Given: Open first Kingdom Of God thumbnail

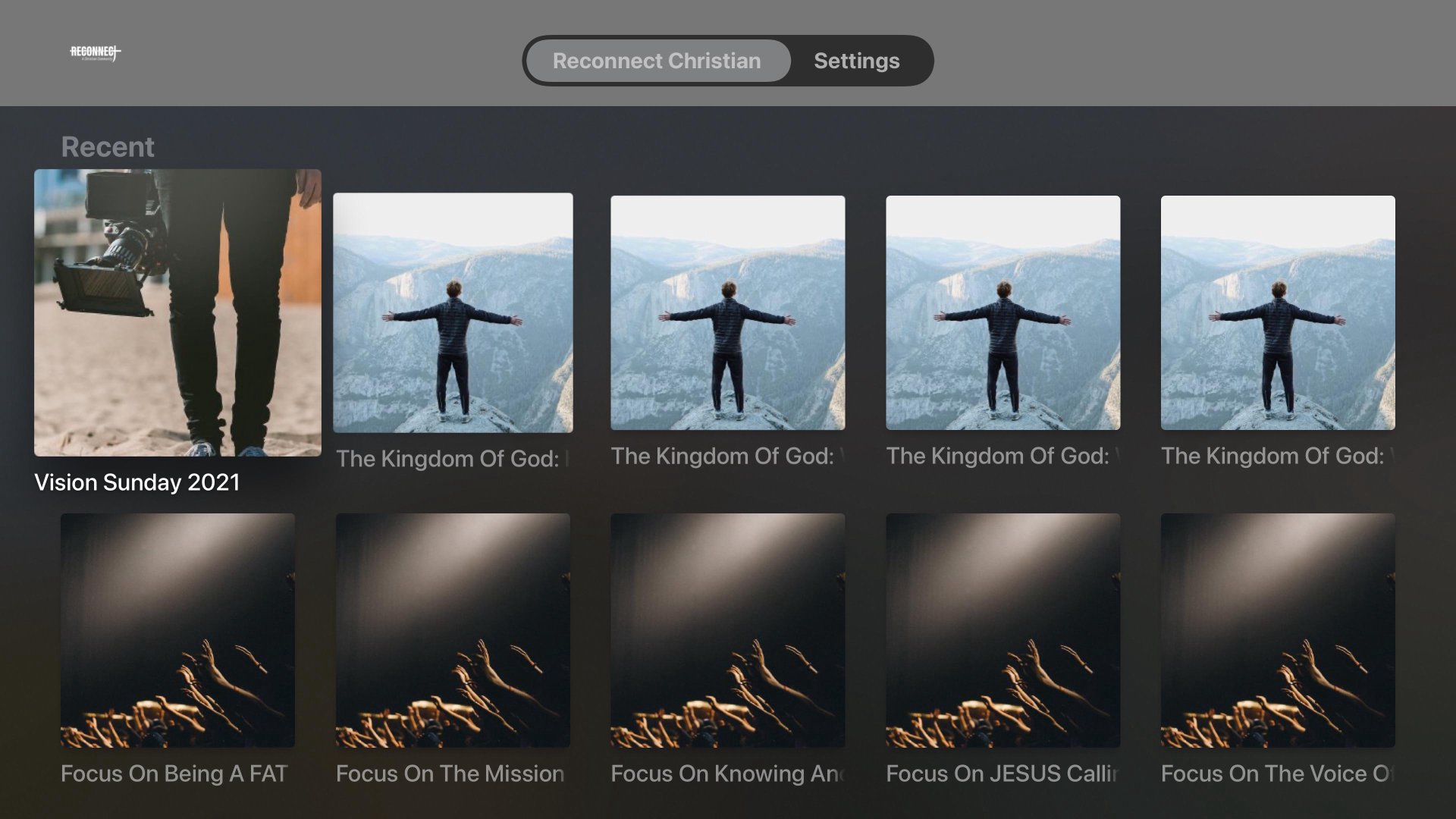Looking at the screenshot, I should [453, 312].
